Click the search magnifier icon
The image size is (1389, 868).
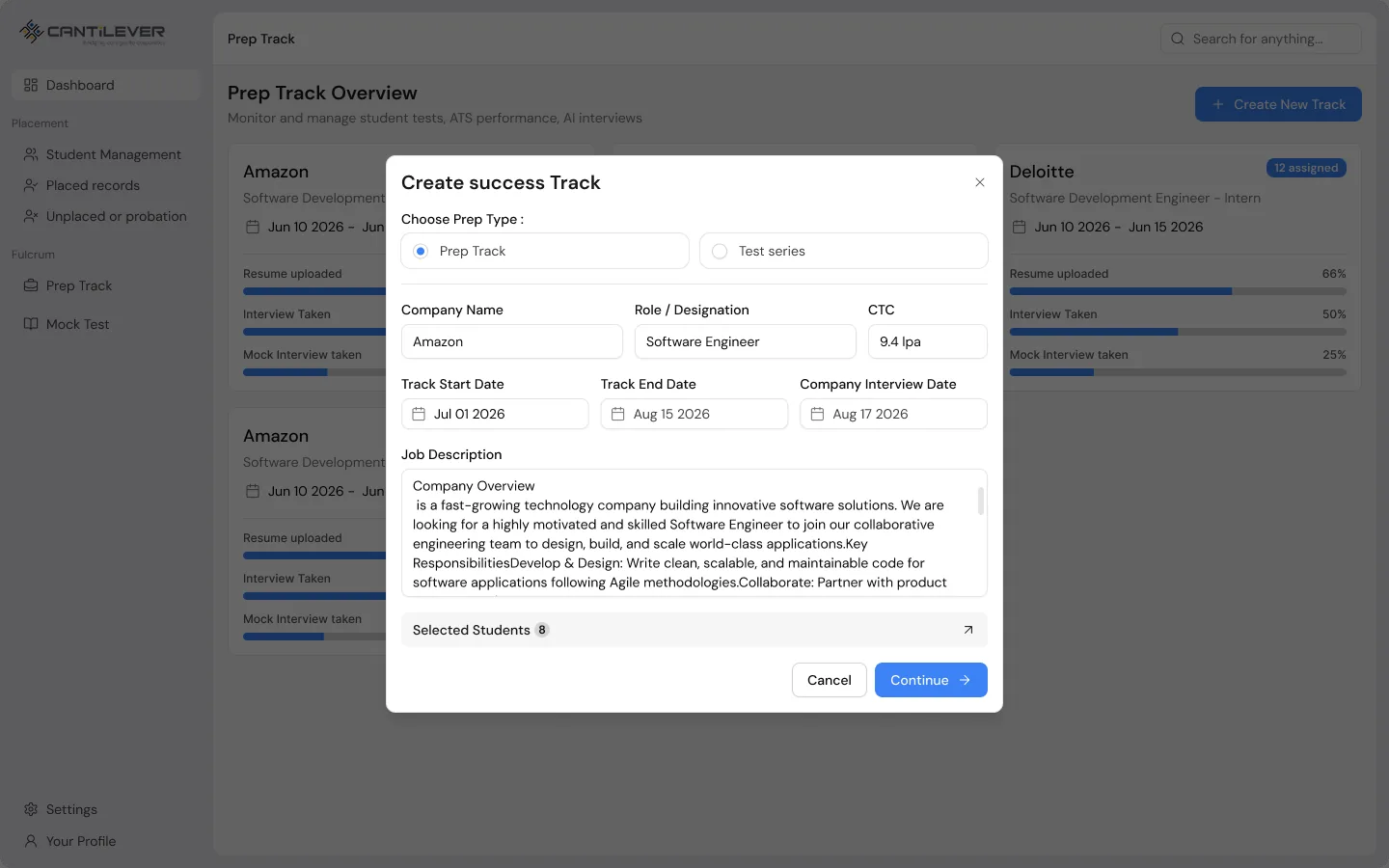coord(1178,39)
